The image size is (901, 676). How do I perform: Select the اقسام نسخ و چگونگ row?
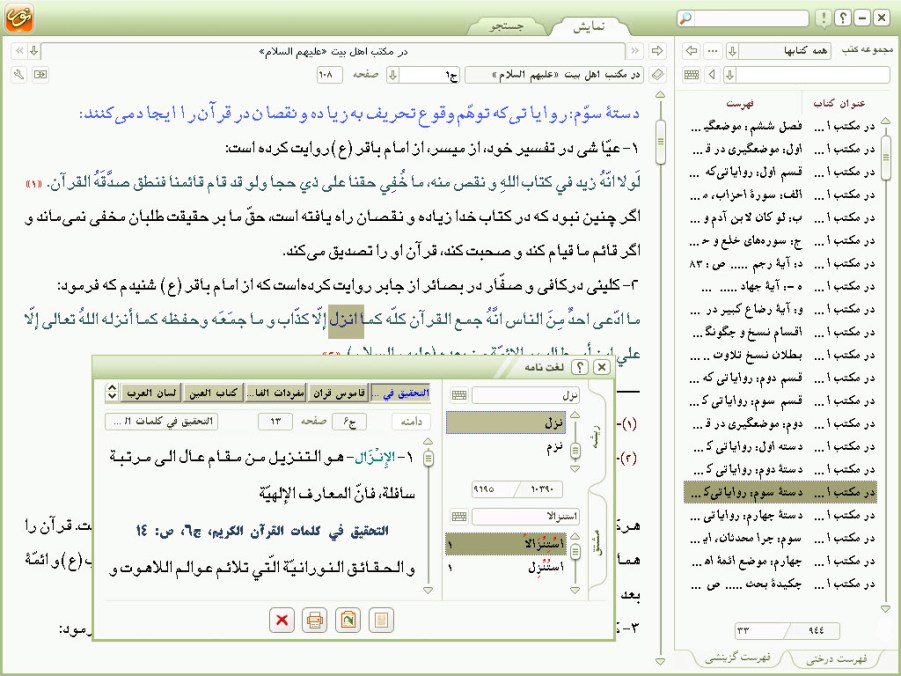(x=780, y=332)
